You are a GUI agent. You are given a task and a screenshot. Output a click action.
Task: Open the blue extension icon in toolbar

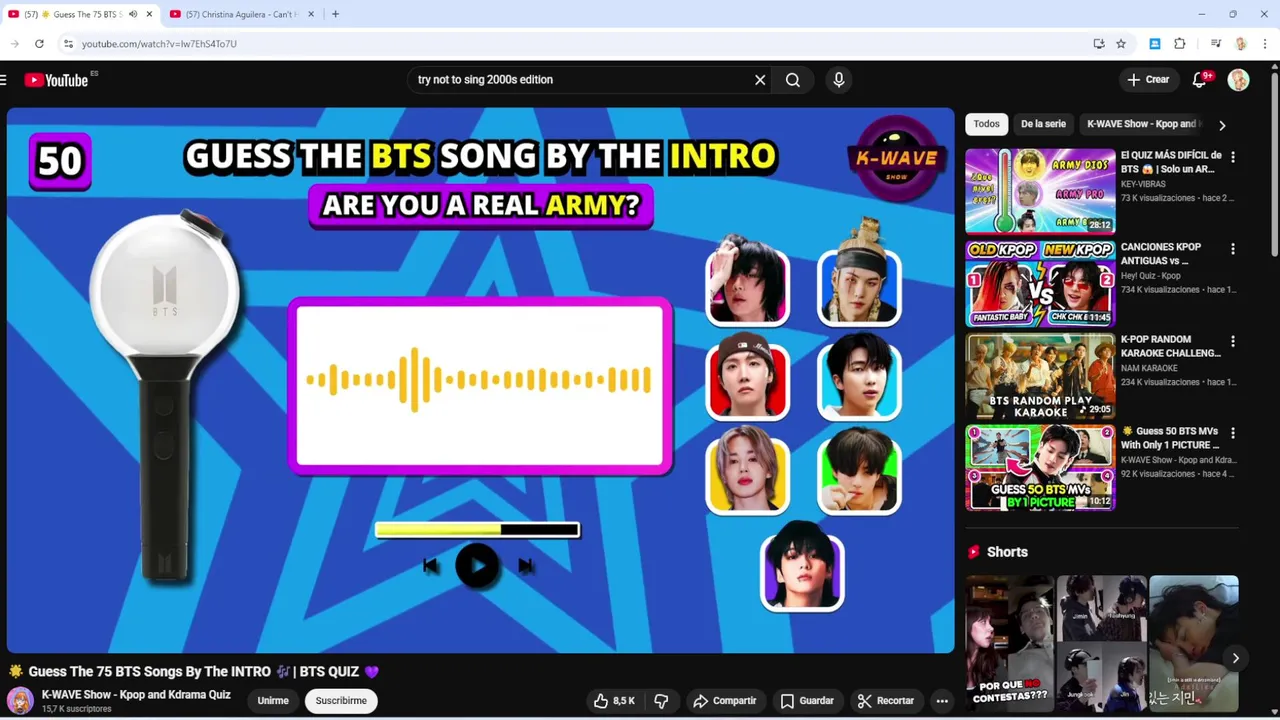click(1155, 44)
